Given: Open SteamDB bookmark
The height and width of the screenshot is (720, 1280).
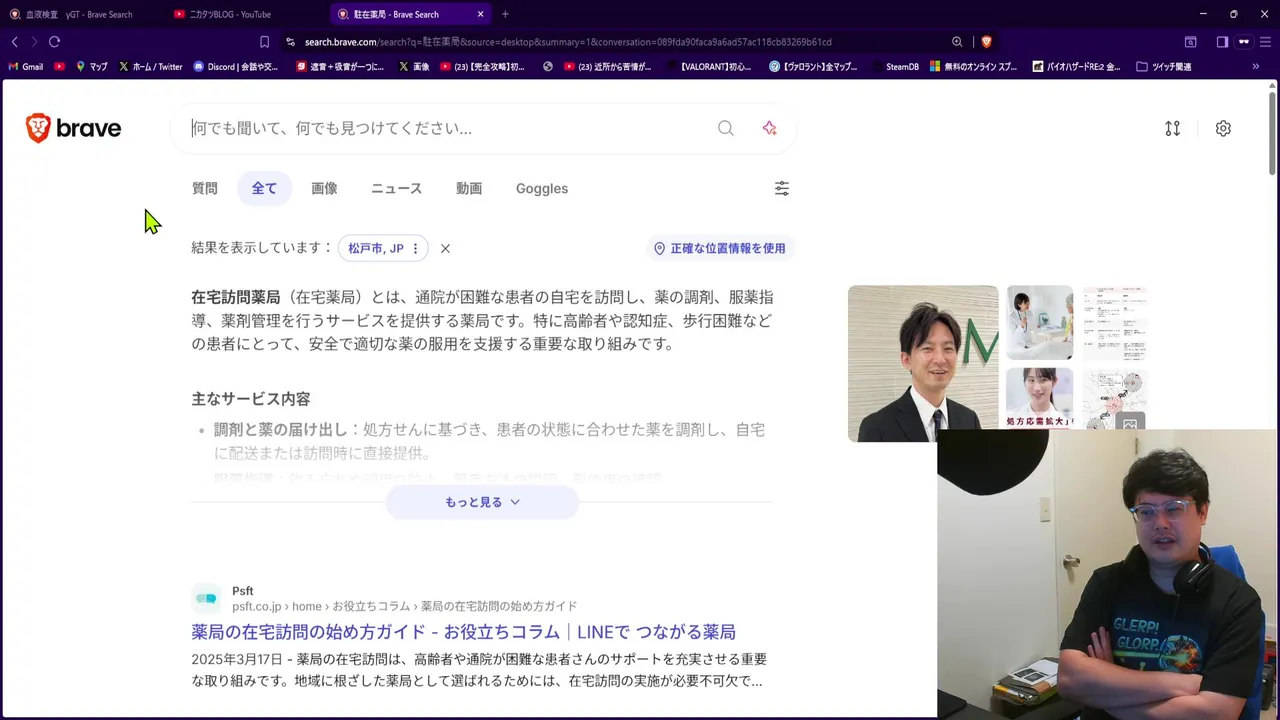Looking at the screenshot, I should coord(896,67).
